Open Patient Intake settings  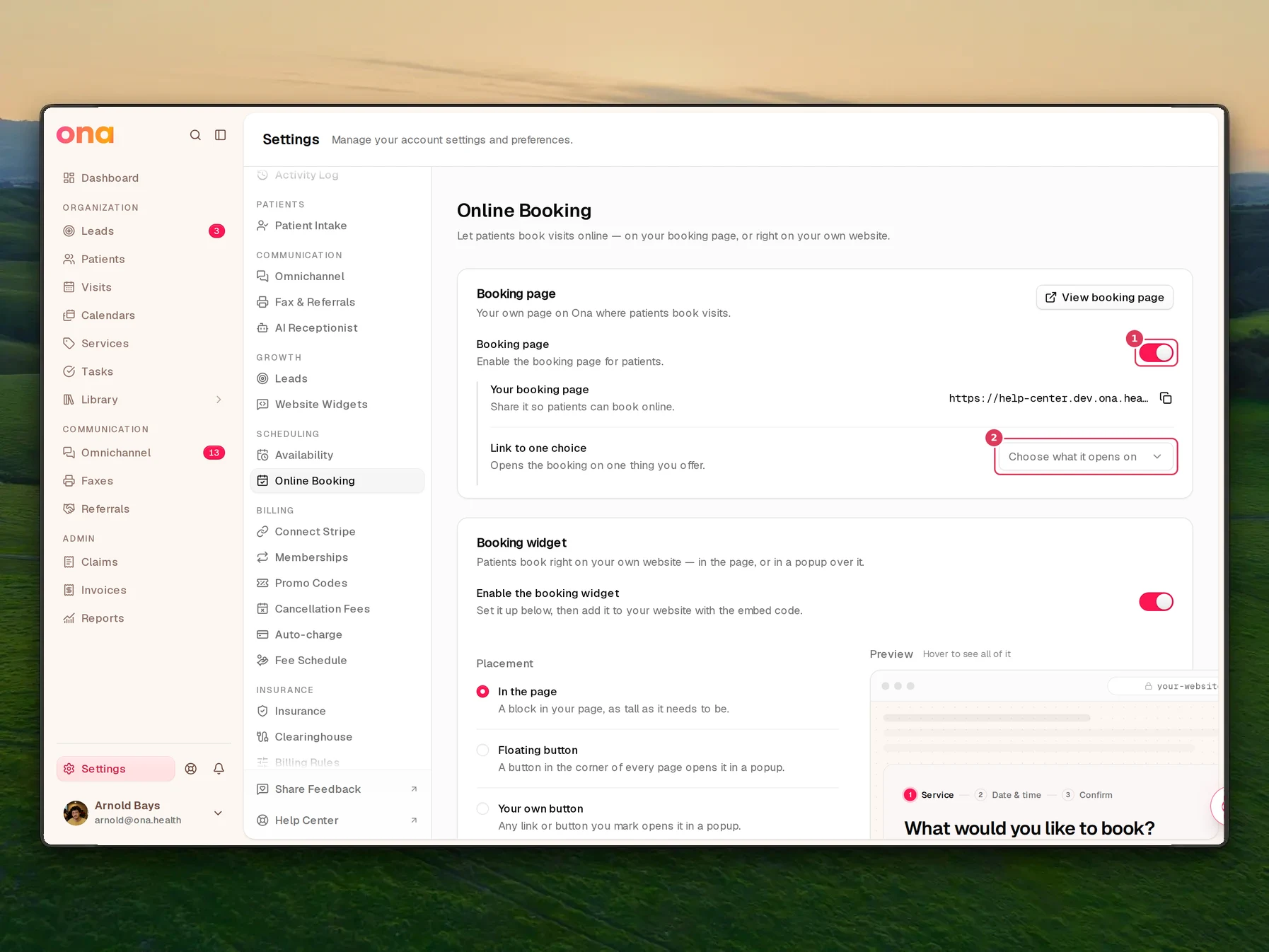click(x=337, y=226)
